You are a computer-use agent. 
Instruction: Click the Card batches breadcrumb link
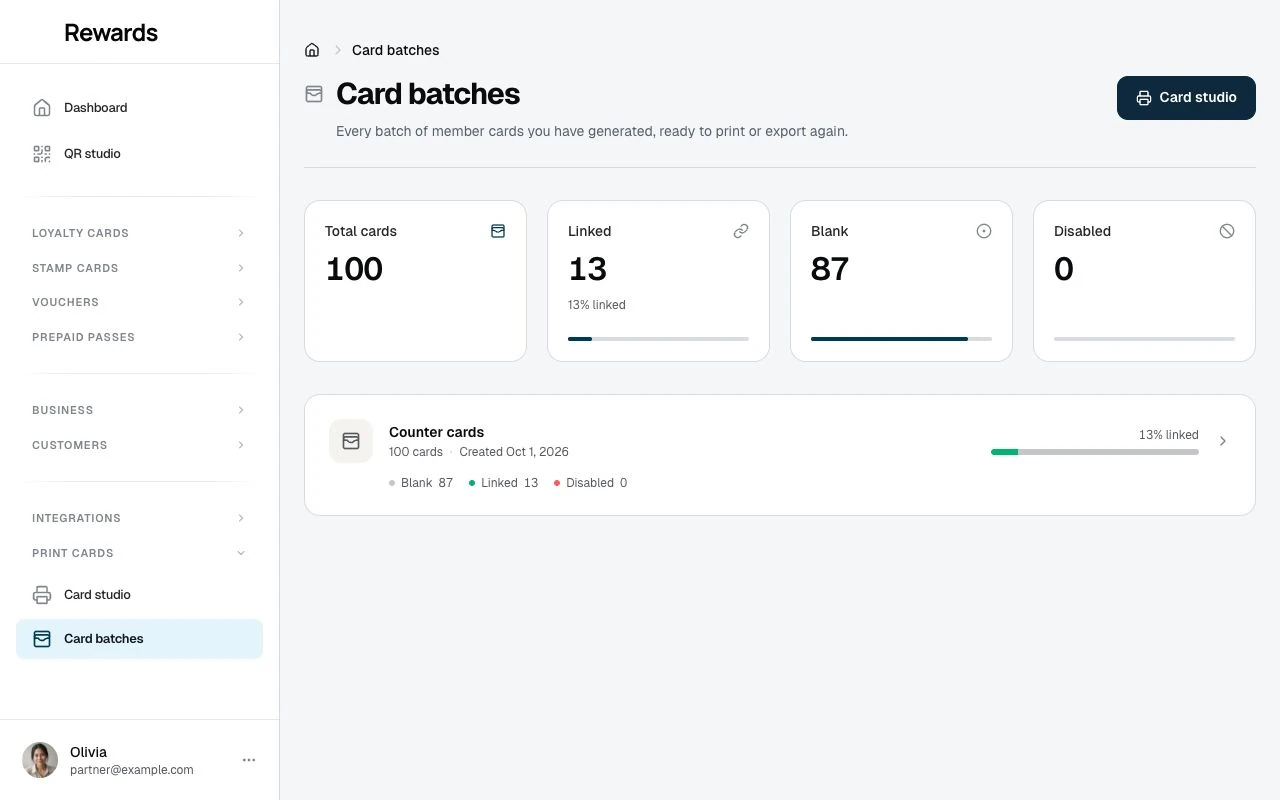395,50
